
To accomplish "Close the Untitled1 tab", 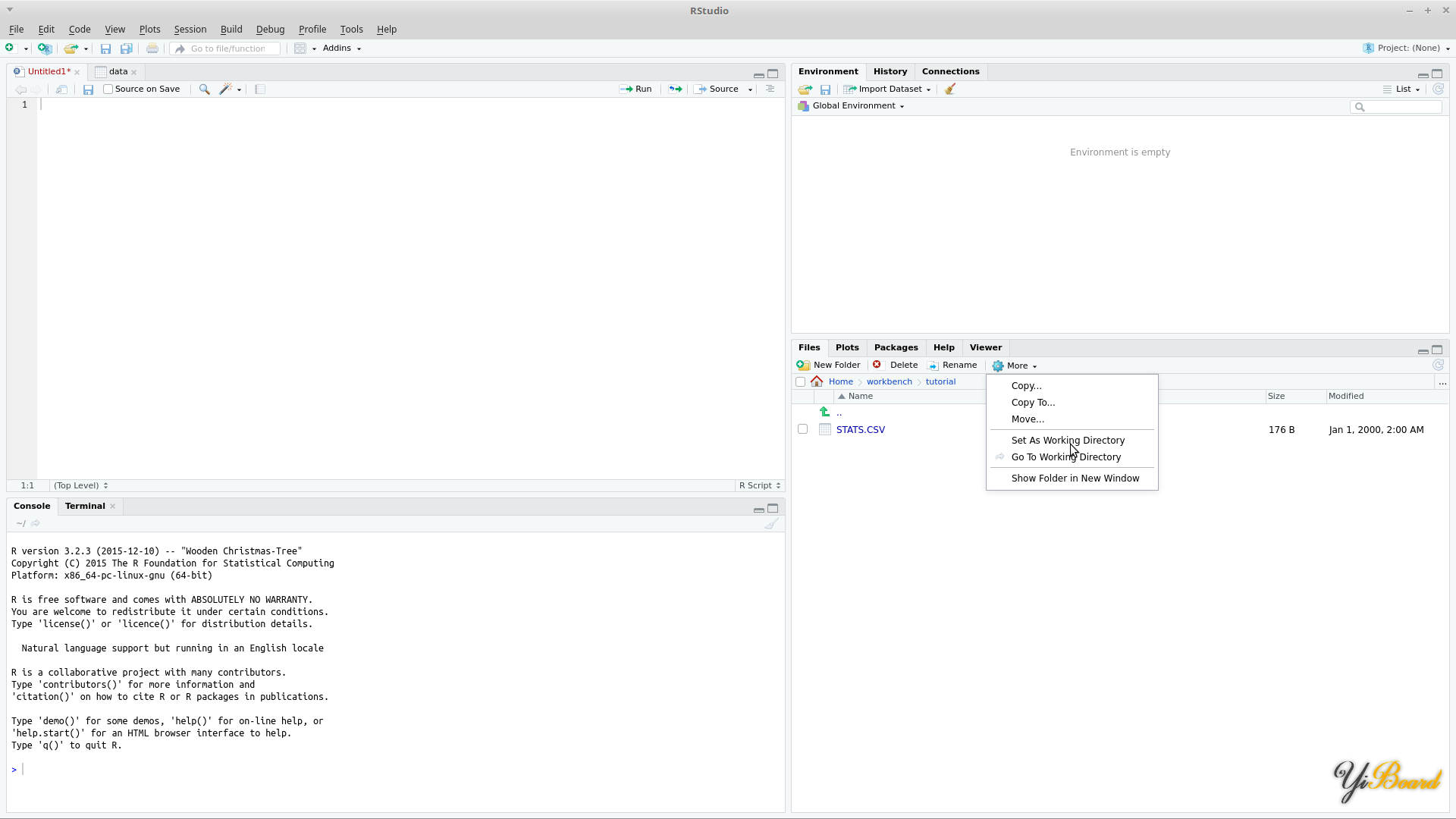I will [x=77, y=72].
